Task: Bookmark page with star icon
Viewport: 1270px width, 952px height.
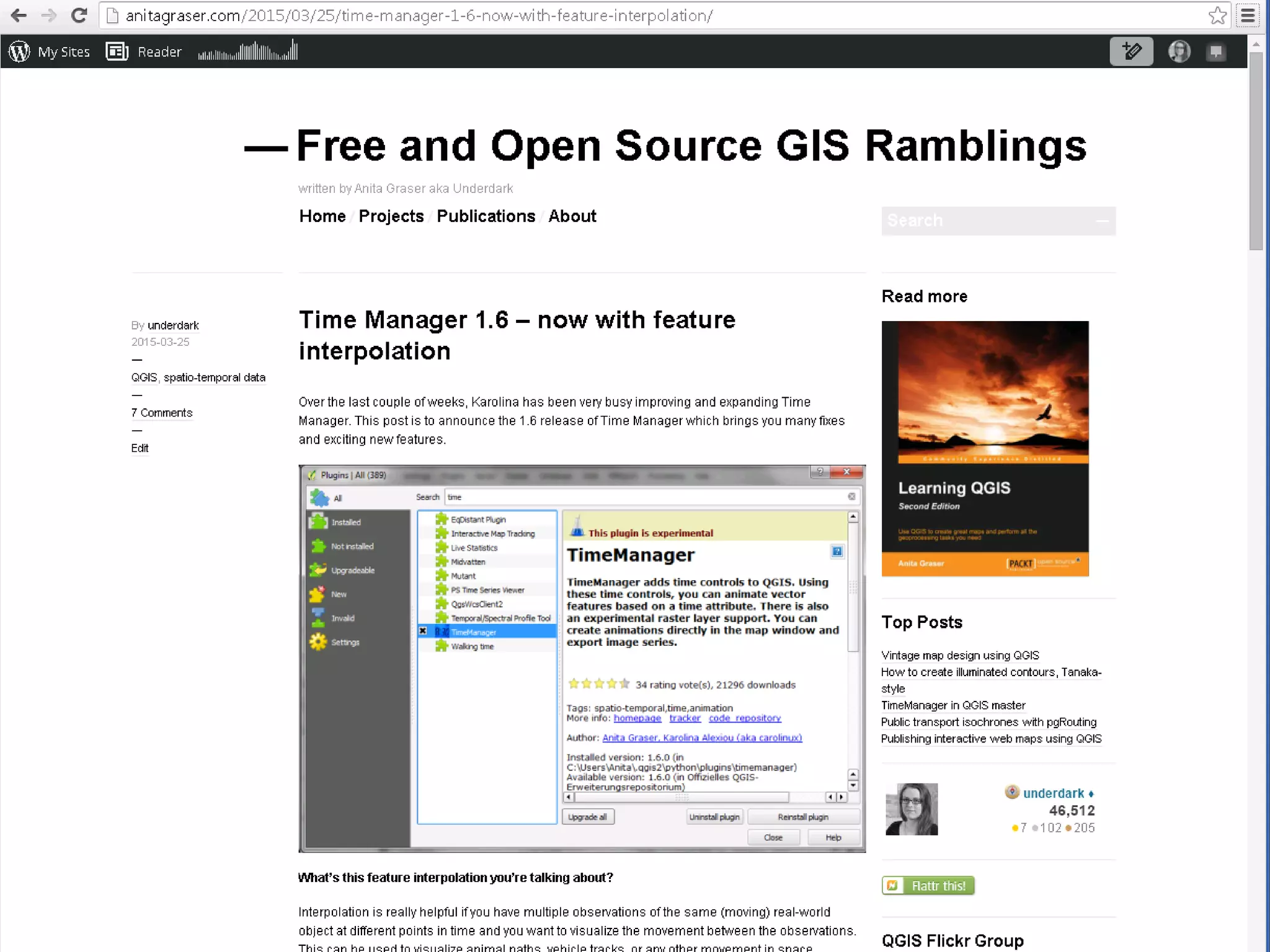Action: (1217, 15)
